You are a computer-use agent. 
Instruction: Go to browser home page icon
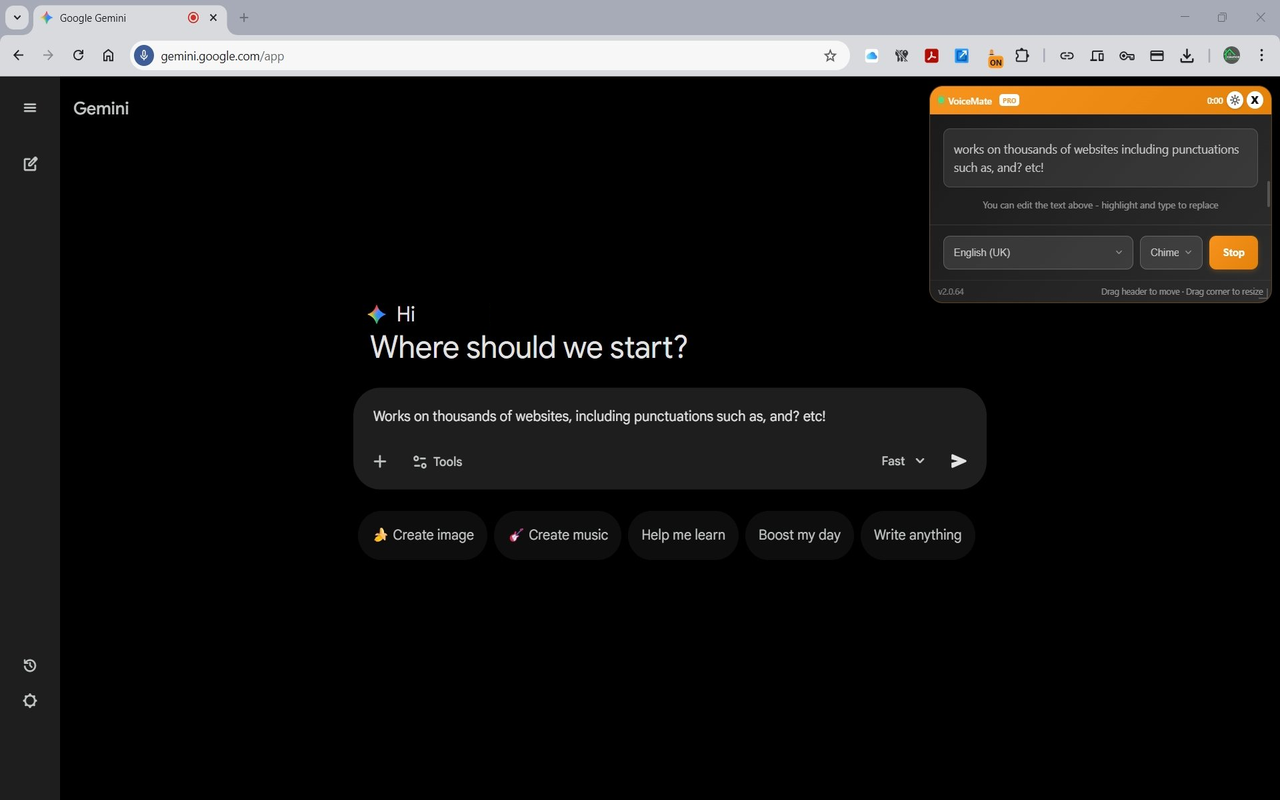[x=108, y=56]
